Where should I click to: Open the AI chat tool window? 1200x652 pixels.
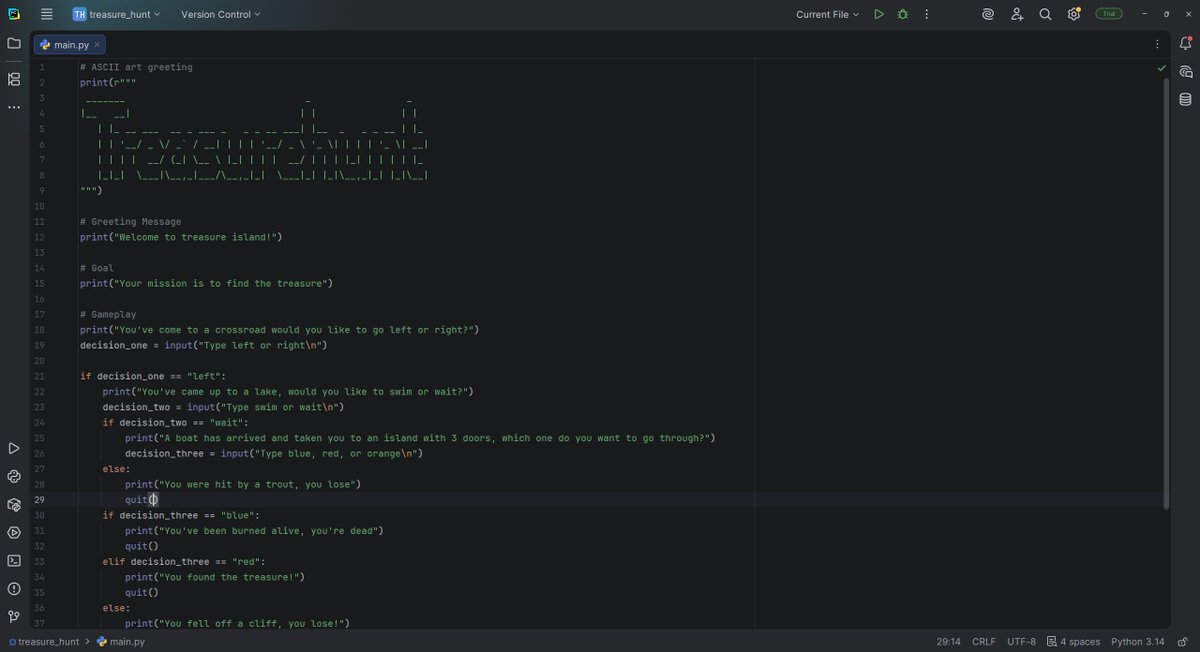[1185, 71]
